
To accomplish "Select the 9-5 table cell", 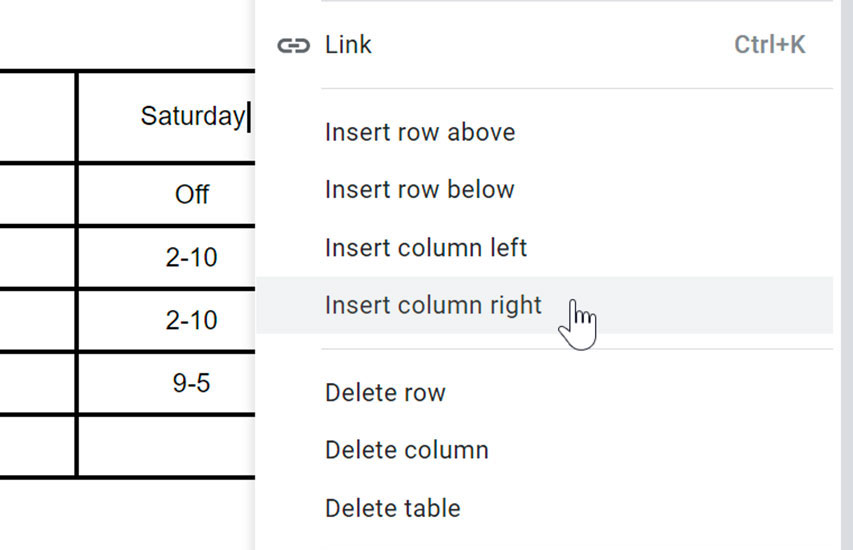I will click(190, 383).
